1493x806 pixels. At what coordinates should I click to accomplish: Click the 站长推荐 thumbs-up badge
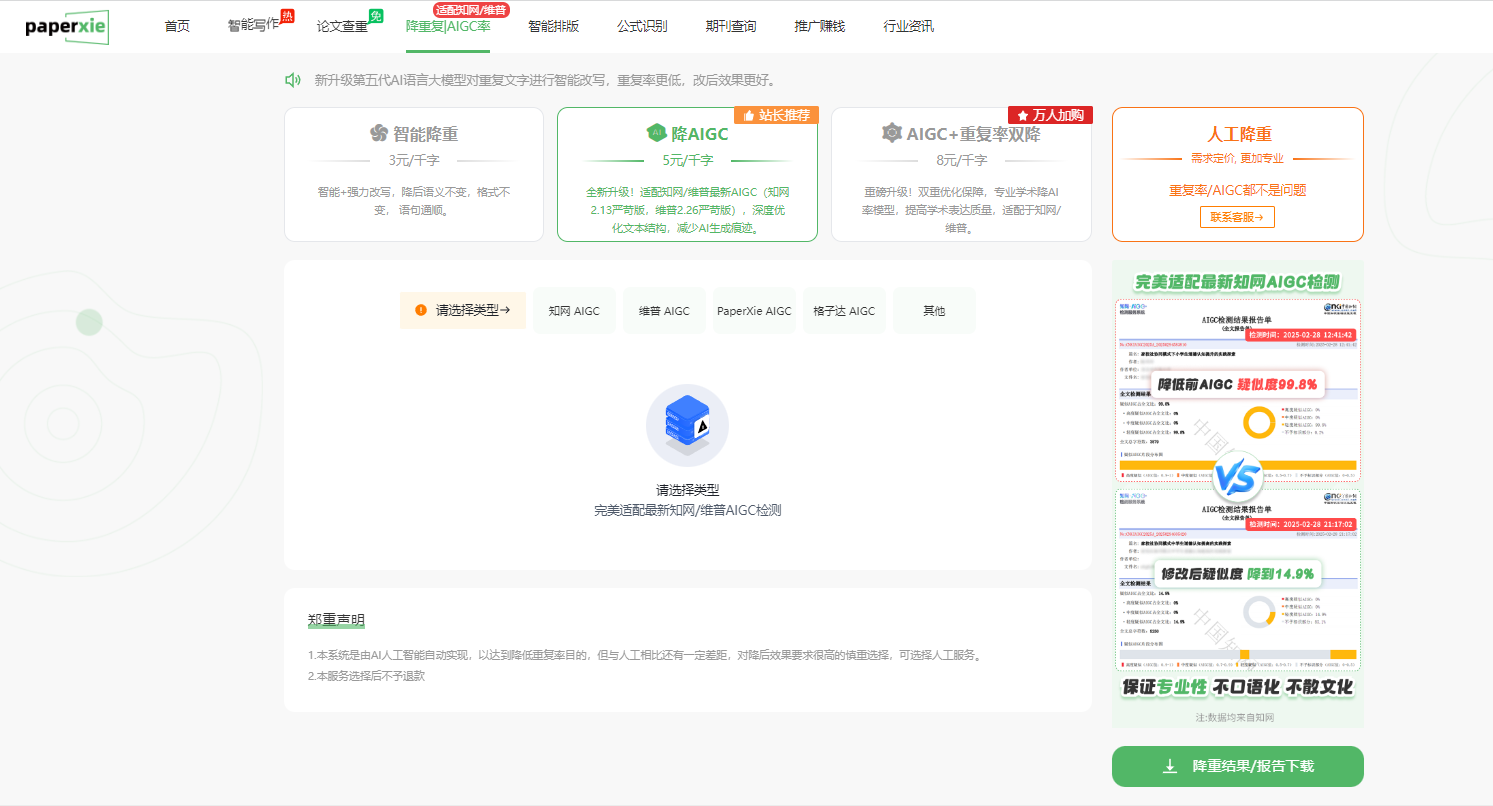tap(776, 115)
